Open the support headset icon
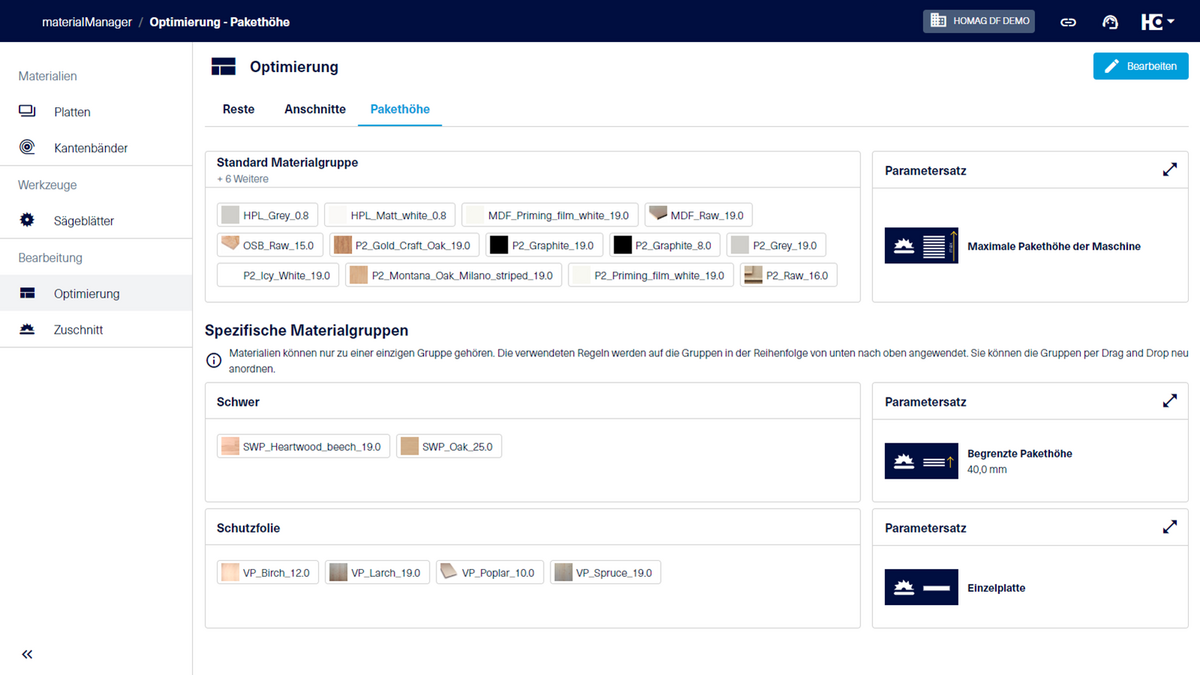Image resolution: width=1200 pixels, height=675 pixels. [x=1110, y=21]
